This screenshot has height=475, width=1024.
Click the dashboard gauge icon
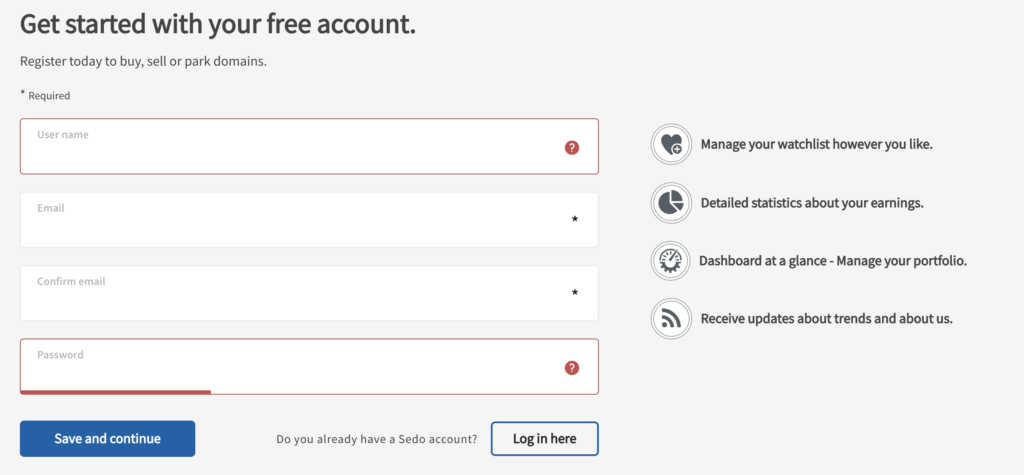(670, 260)
